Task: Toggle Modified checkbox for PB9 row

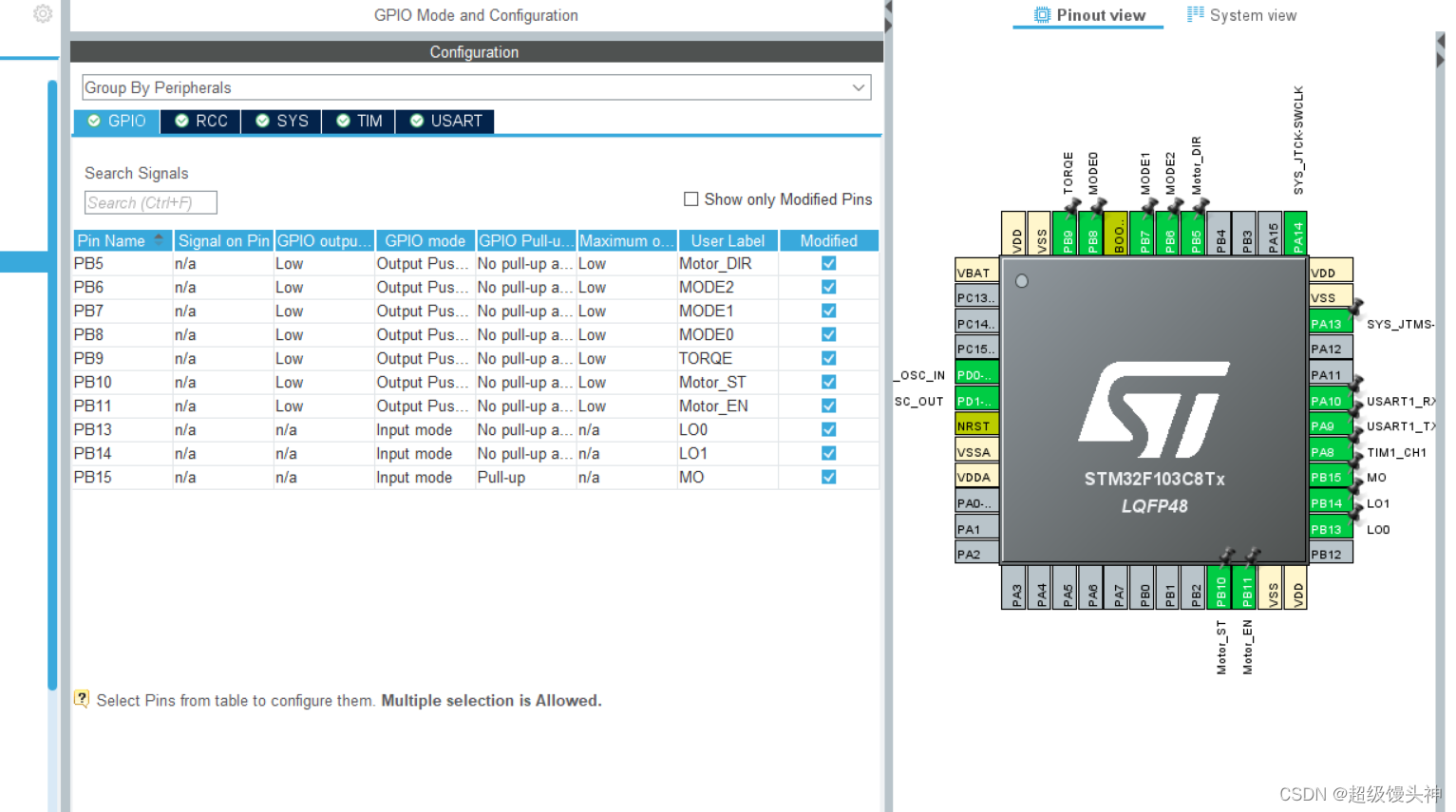Action: pyautogui.click(x=829, y=358)
